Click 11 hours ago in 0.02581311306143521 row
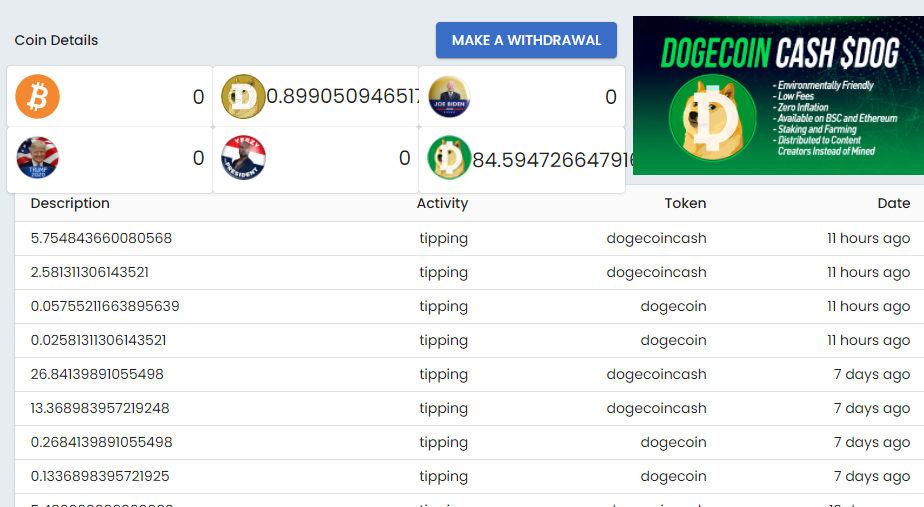The height and width of the screenshot is (507, 924). click(x=869, y=341)
